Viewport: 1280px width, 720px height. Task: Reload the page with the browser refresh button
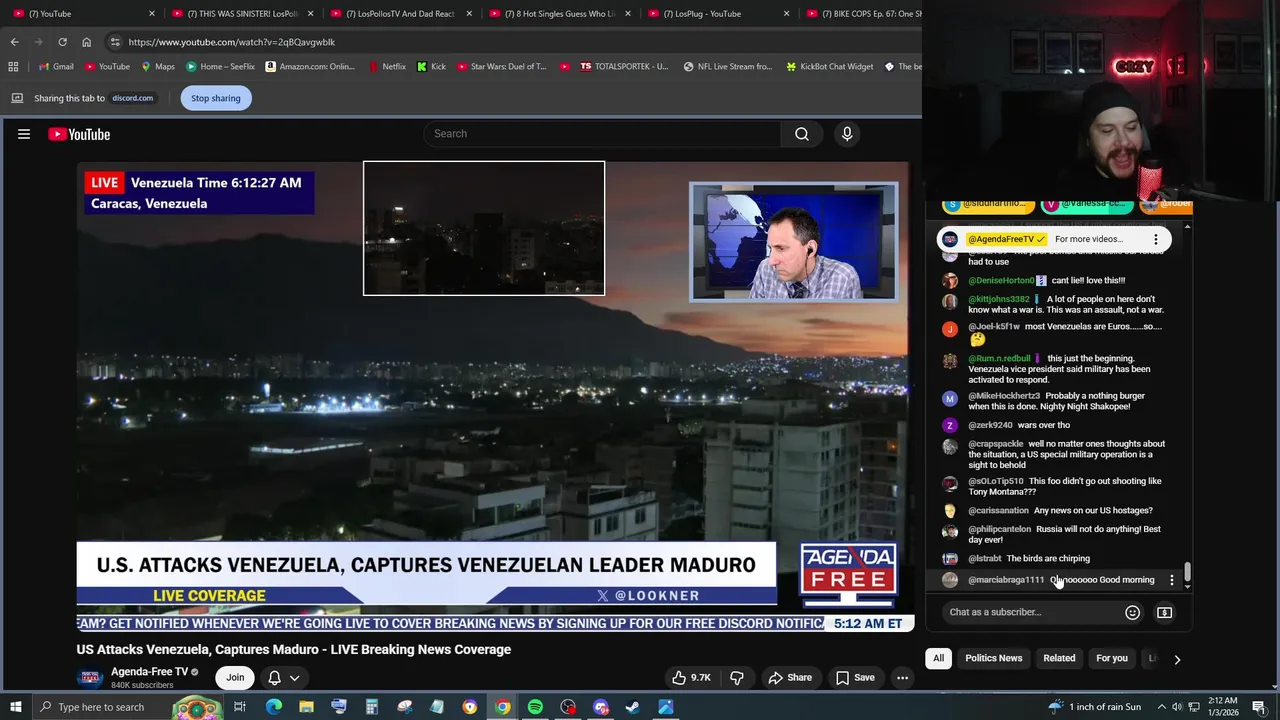(x=62, y=42)
